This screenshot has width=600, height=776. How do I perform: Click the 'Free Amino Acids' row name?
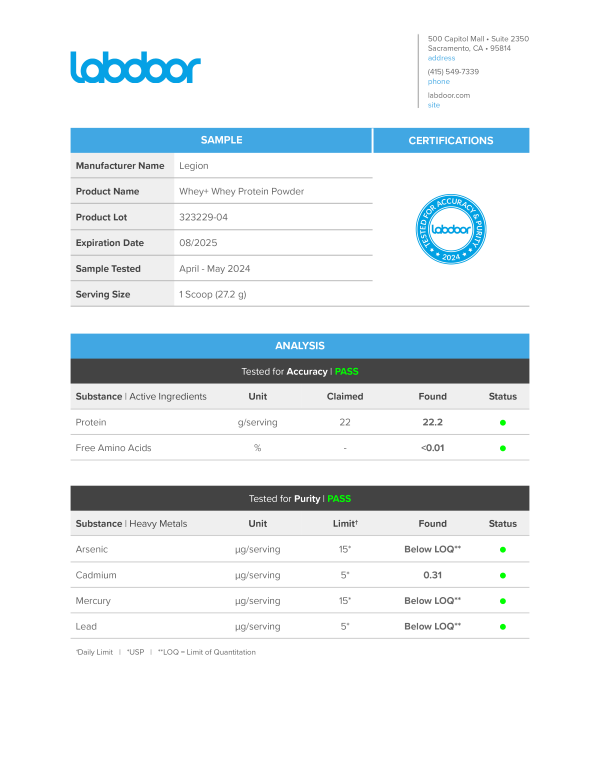coord(113,448)
